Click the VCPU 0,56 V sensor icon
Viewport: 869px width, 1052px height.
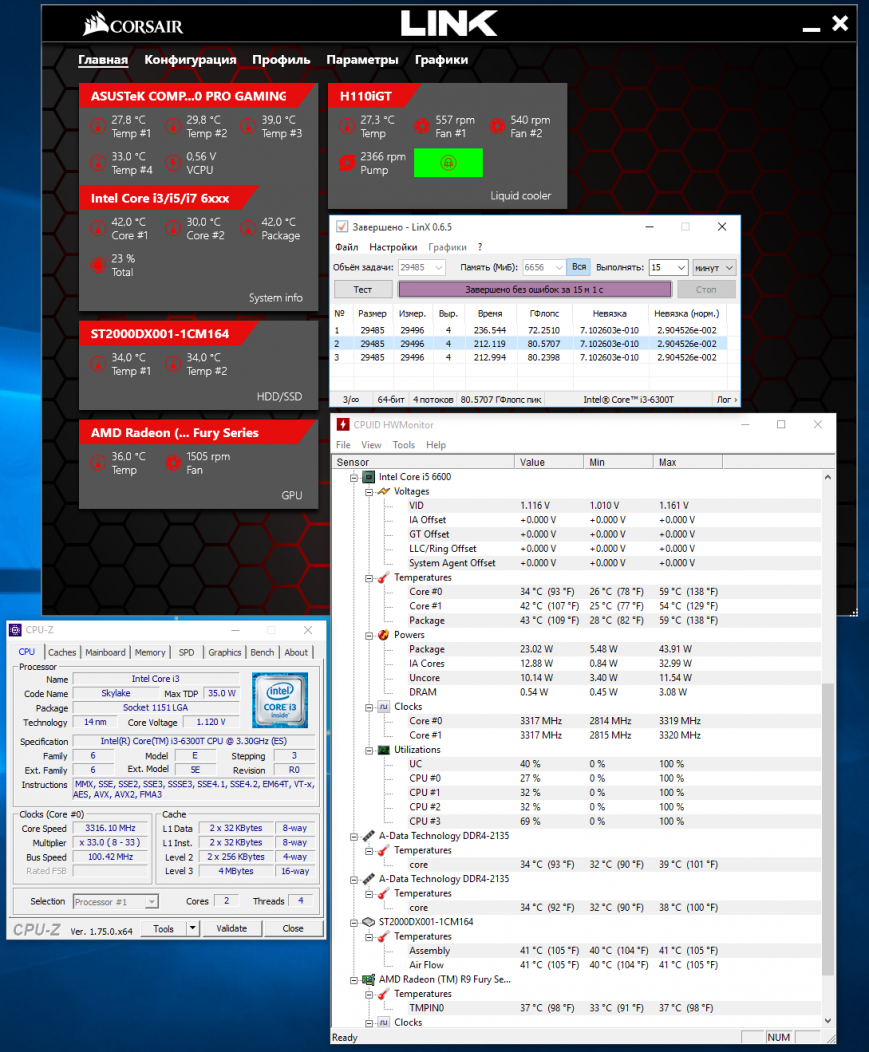tap(173, 162)
